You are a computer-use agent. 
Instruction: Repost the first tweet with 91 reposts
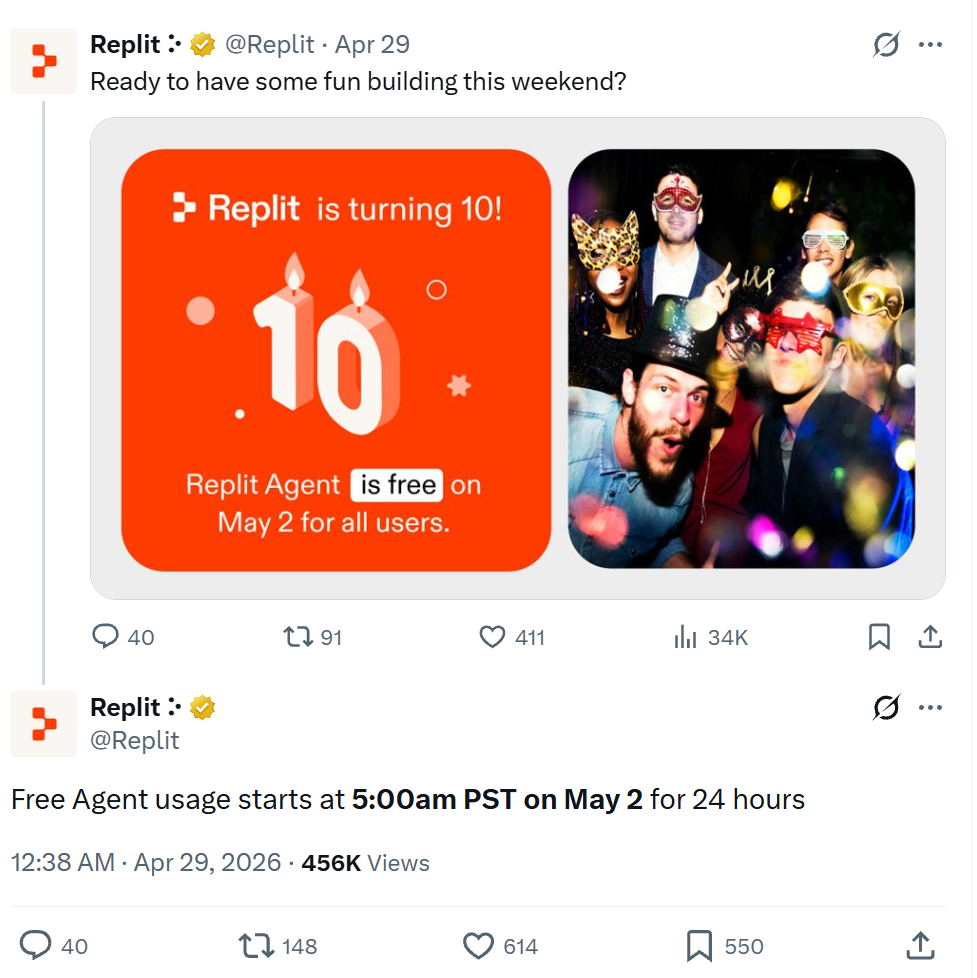pos(298,637)
